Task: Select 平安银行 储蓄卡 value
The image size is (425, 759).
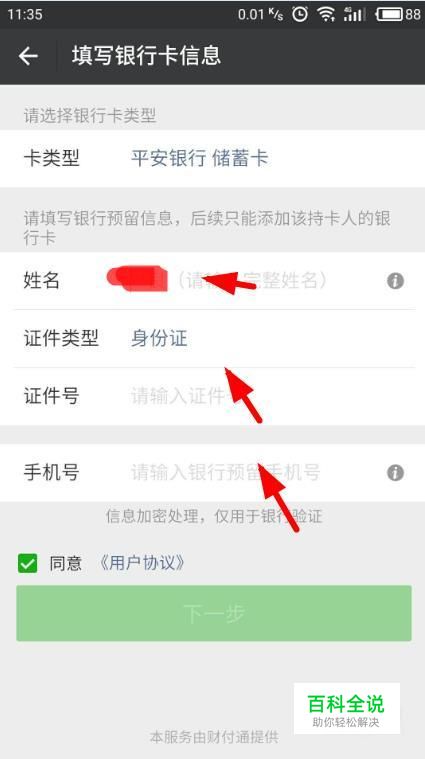Action: point(199,158)
